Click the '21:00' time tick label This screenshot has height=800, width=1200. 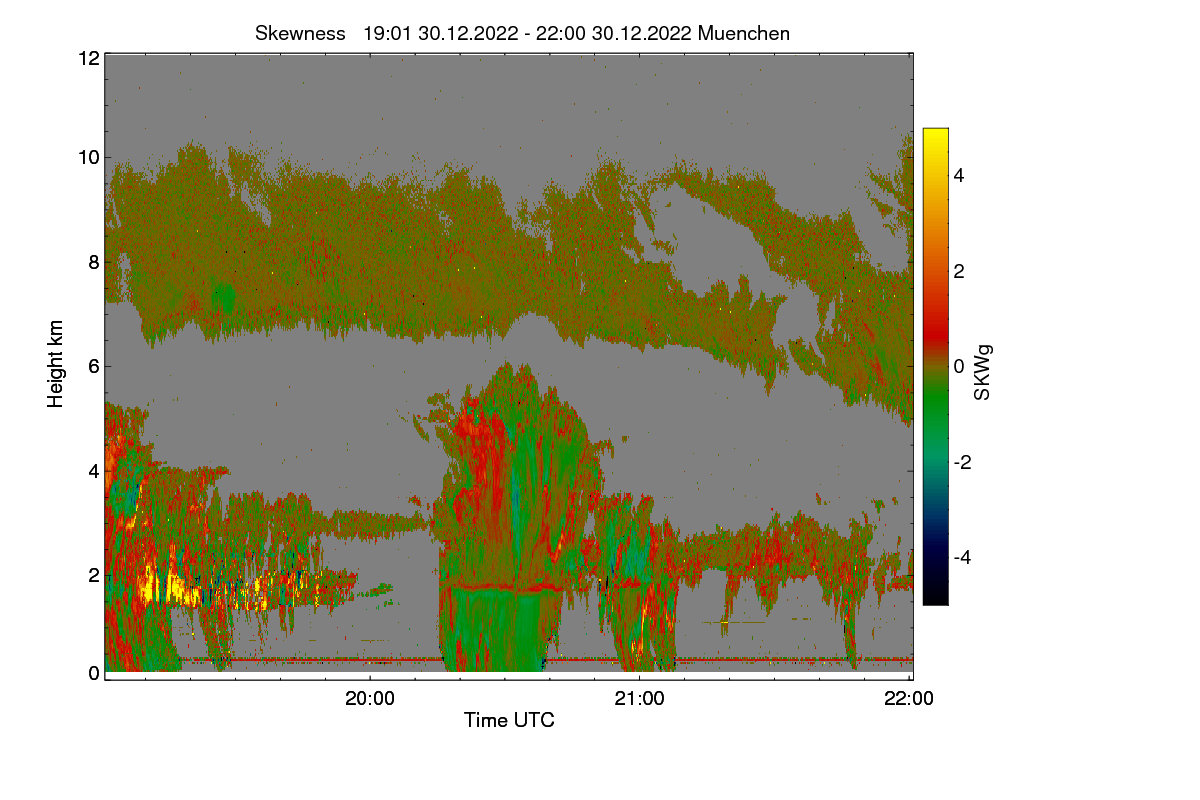pyautogui.click(x=640, y=699)
